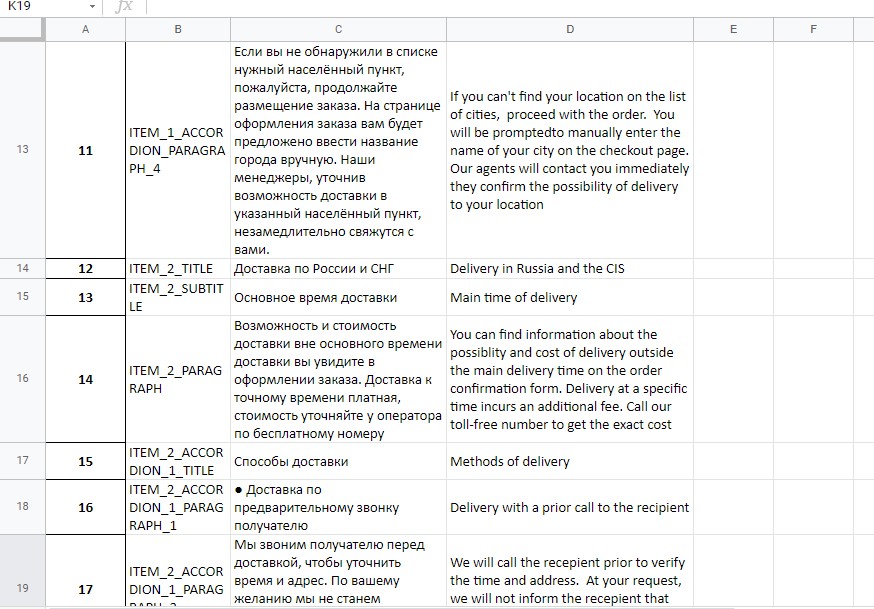Click cell containing number 16 in column A

point(85,507)
